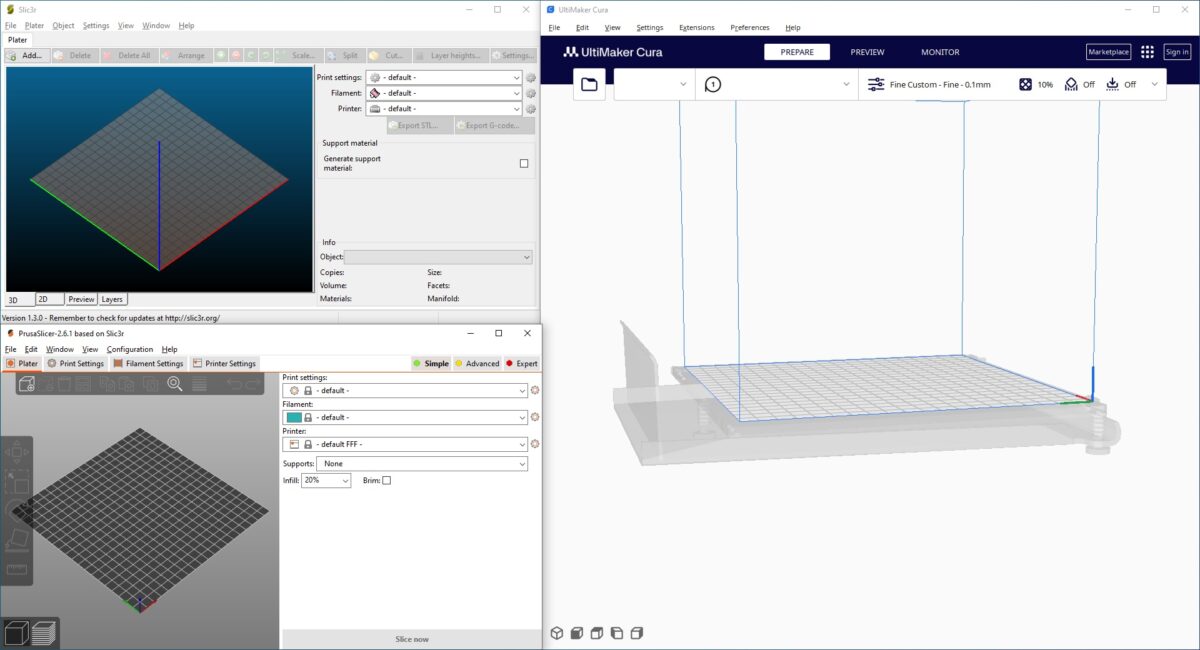Open the Slic3r Info Object dropdown

(438, 257)
